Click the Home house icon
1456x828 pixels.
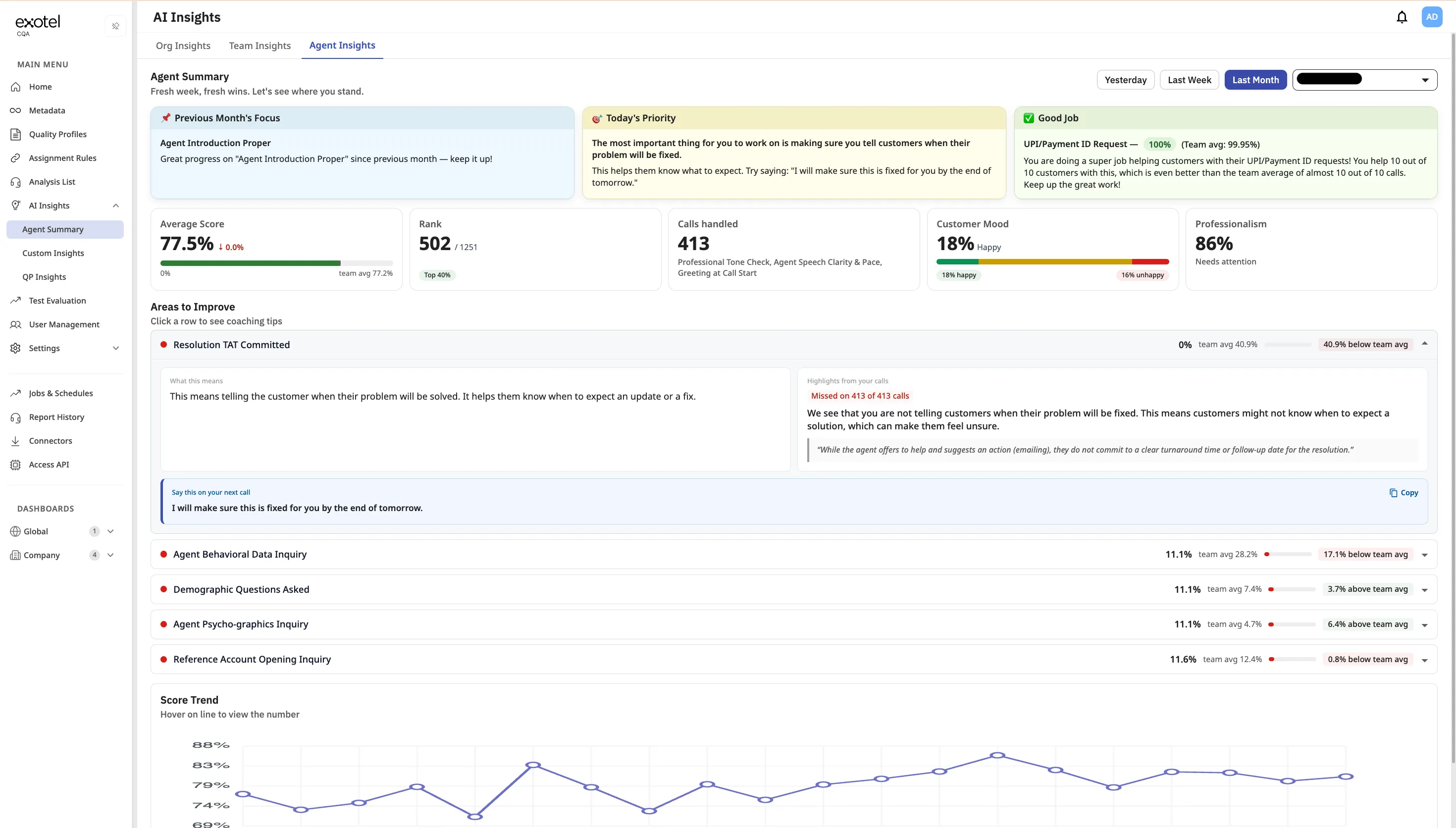pyautogui.click(x=15, y=87)
